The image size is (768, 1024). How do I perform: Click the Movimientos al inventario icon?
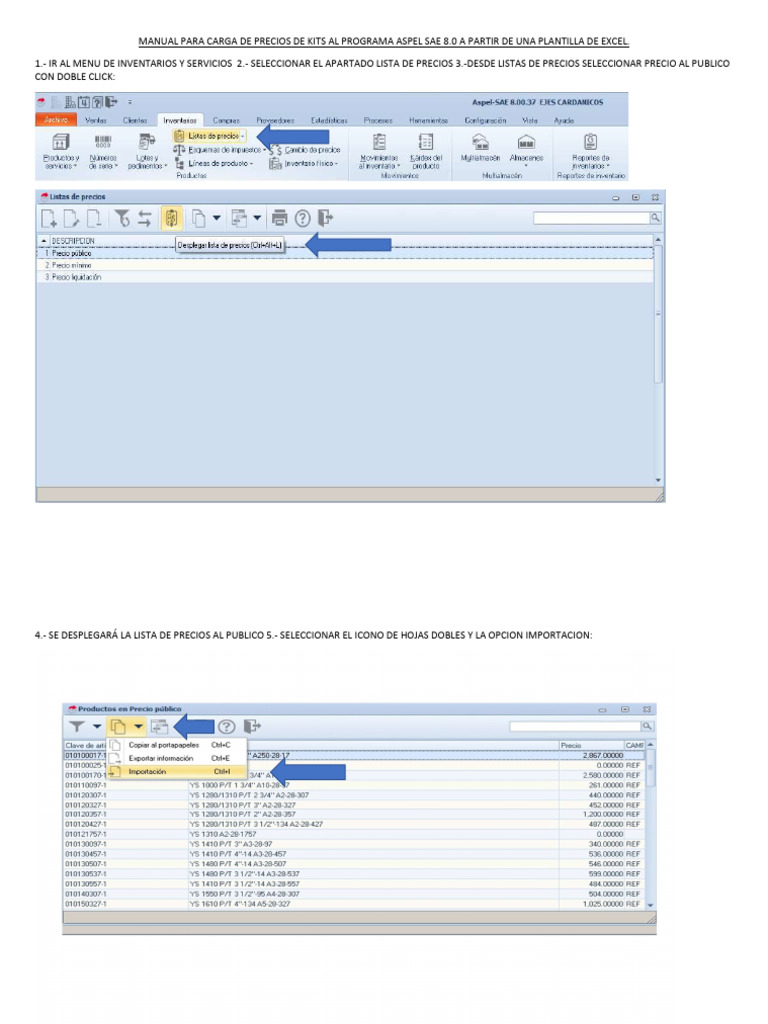tap(379, 151)
